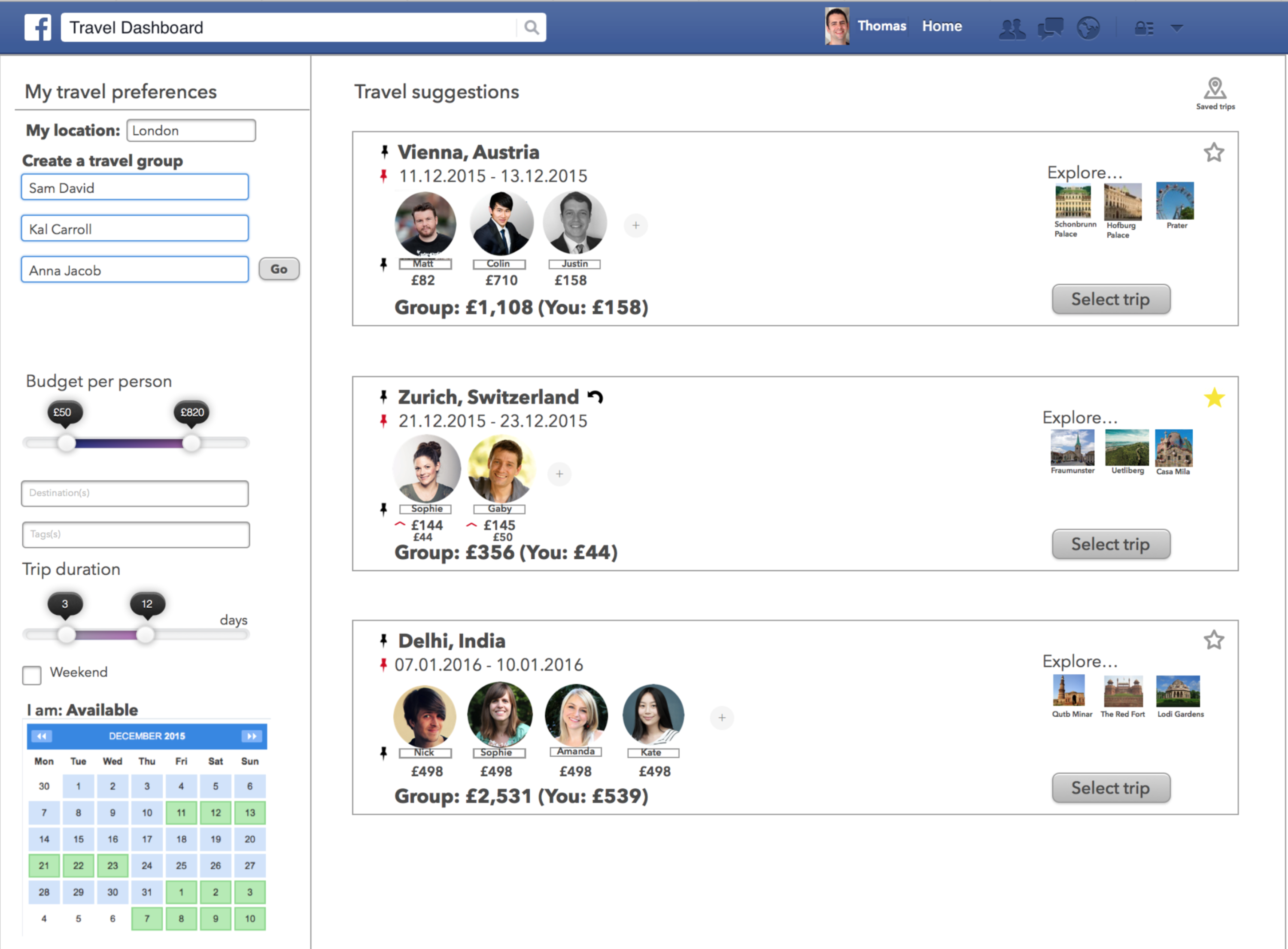
Task: Pin the Vienna group members row
Action: point(384,264)
